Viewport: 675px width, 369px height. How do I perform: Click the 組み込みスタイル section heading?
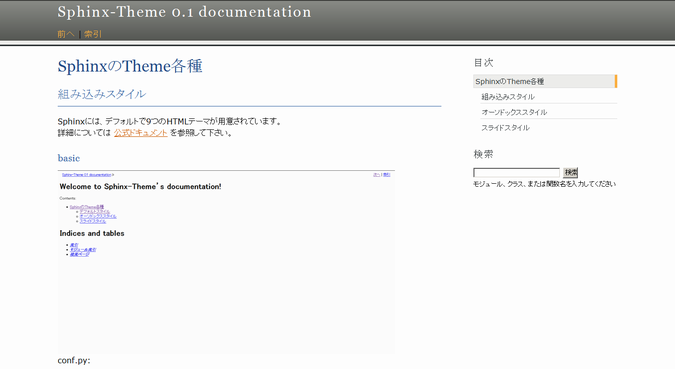102,94
